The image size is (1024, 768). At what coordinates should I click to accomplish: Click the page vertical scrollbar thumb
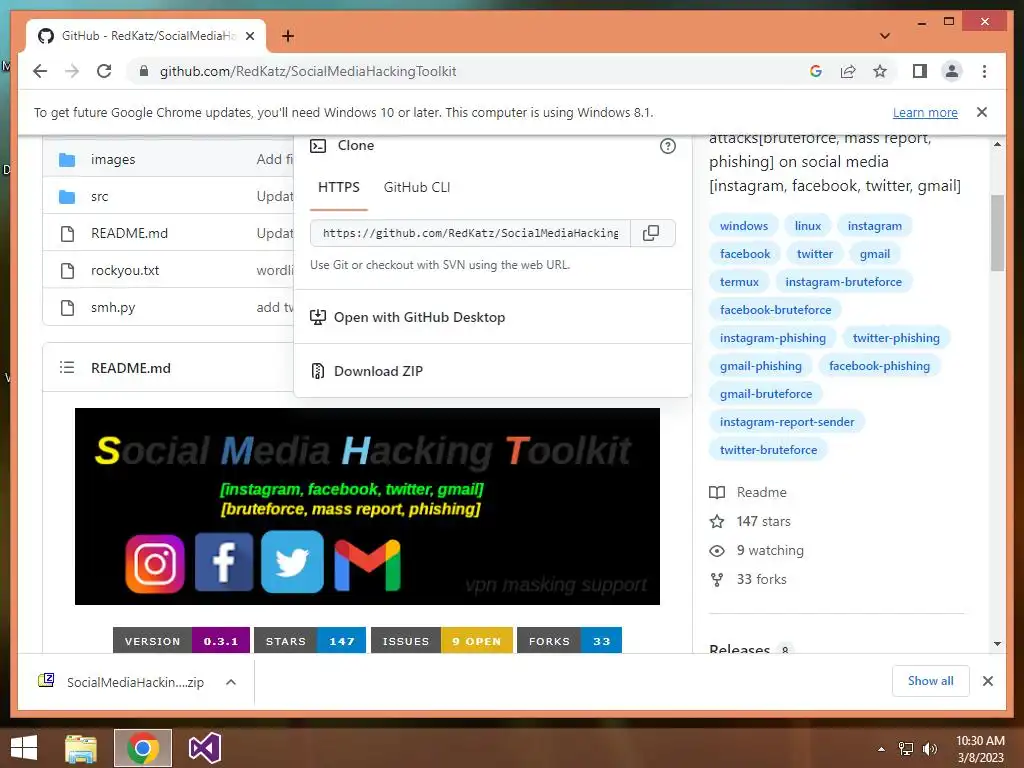tap(997, 232)
